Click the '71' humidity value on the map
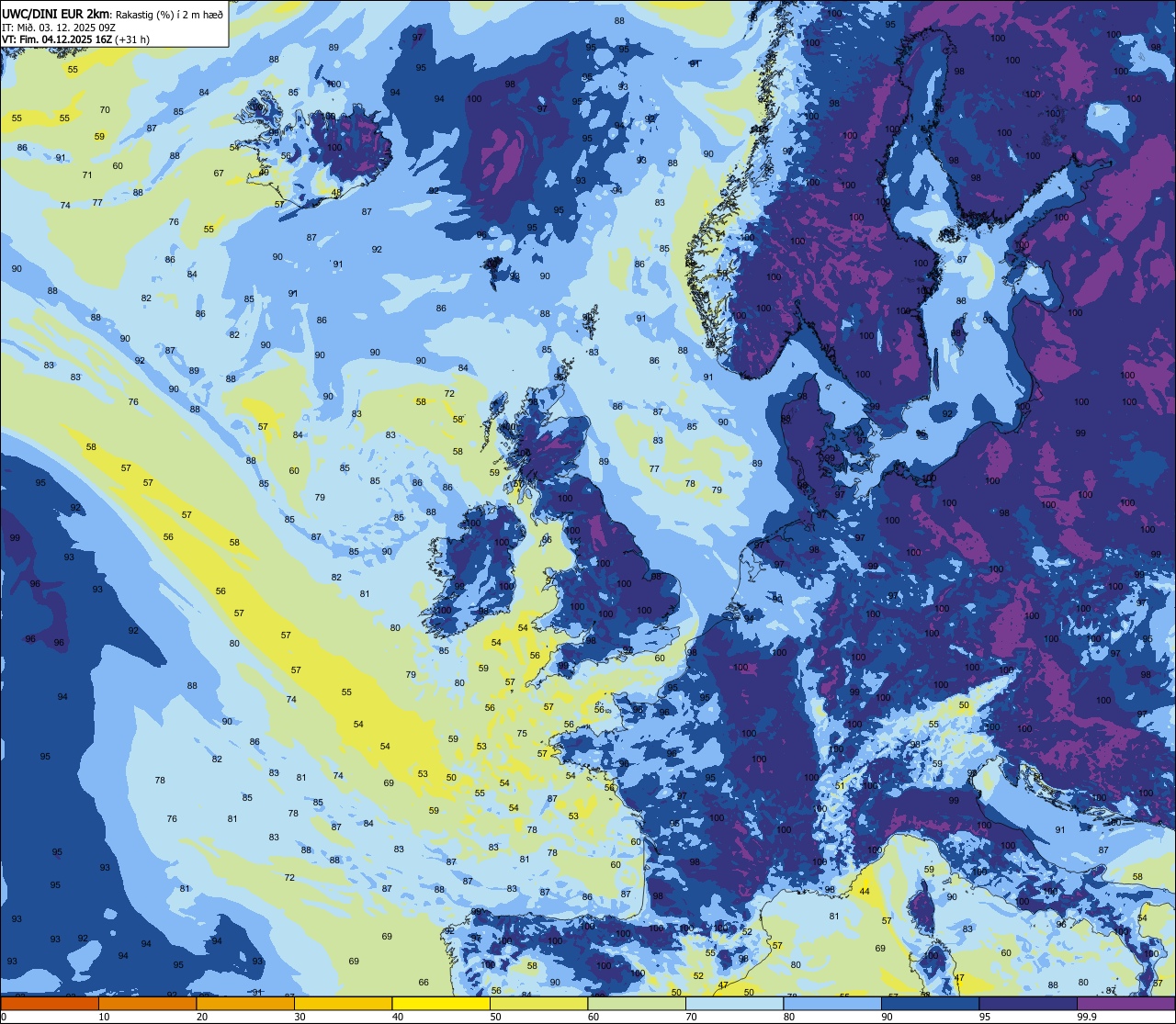1176x1024 pixels. point(87,174)
